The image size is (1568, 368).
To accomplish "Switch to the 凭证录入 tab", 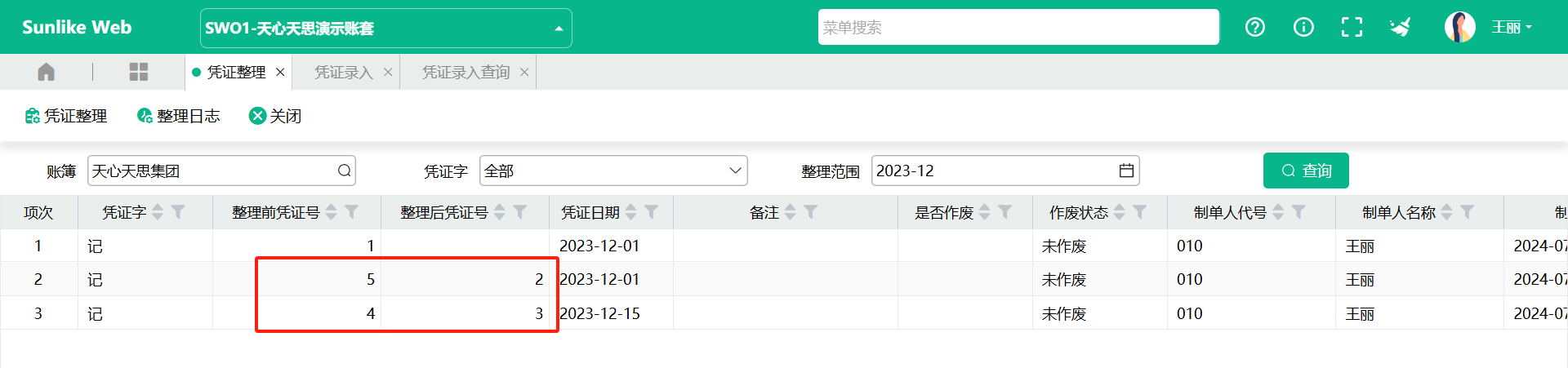I will [x=344, y=72].
